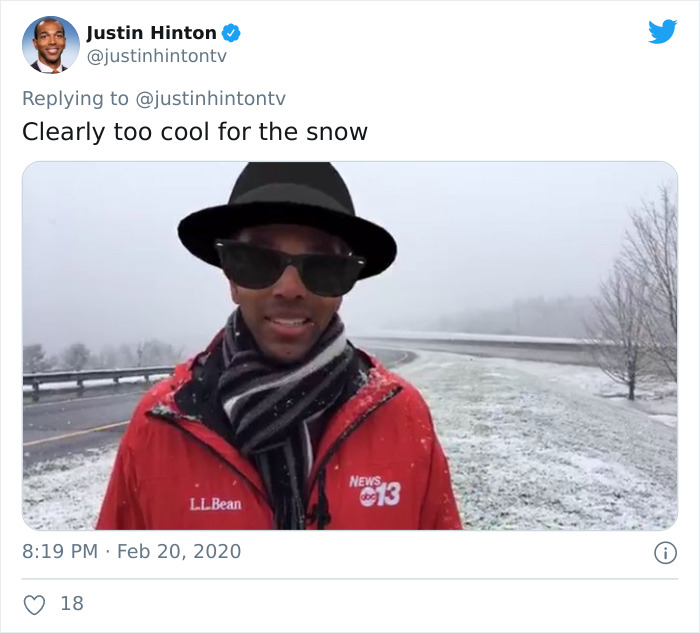Screen dimensions: 700x633
Task: Like the tweet with heart icon
Action: click(34, 605)
